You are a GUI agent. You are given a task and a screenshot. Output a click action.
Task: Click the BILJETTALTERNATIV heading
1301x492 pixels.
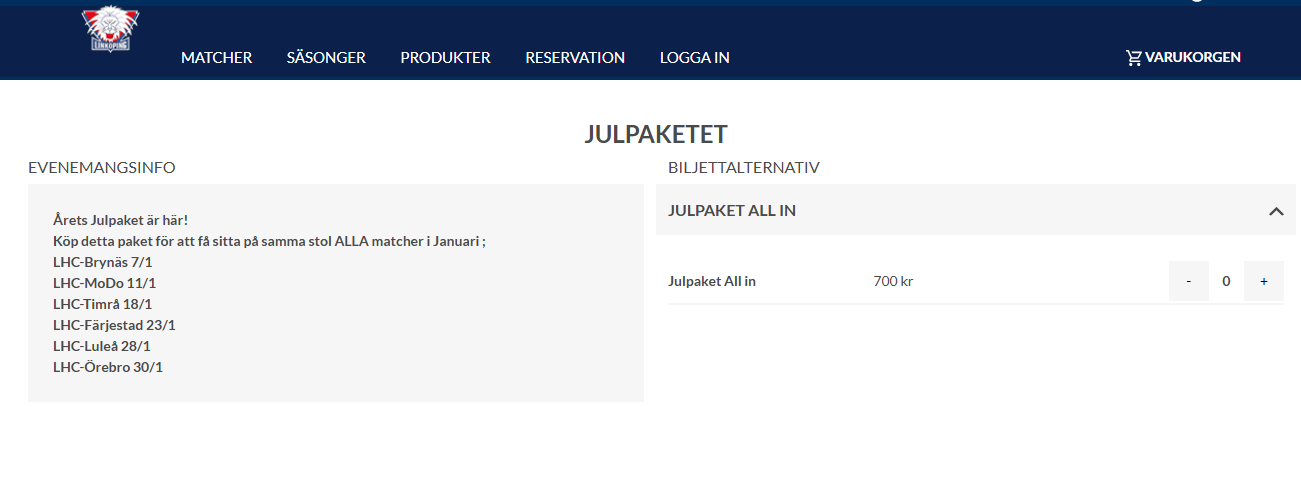coord(743,167)
